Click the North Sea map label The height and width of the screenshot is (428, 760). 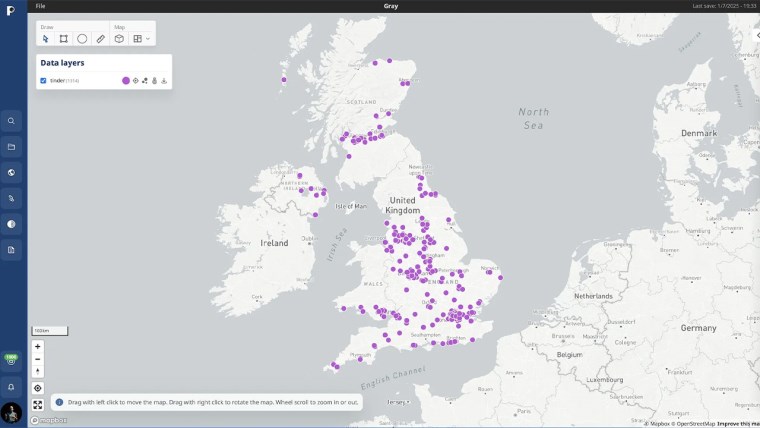(534, 119)
